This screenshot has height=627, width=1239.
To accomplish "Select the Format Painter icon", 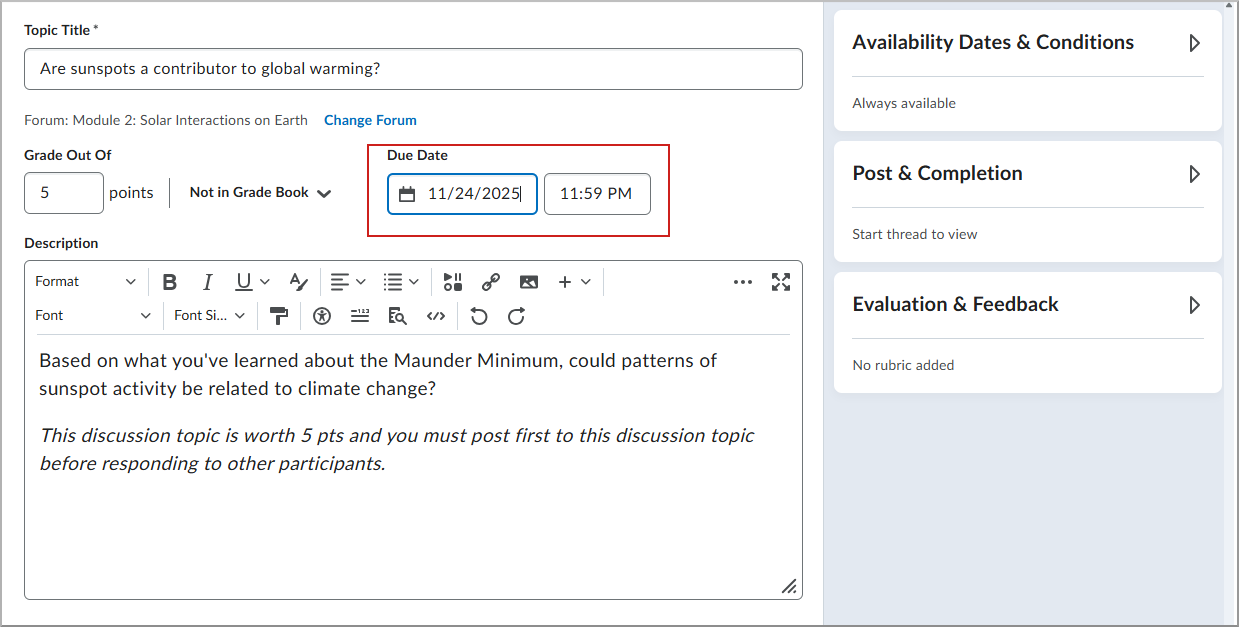I will pyautogui.click(x=279, y=316).
